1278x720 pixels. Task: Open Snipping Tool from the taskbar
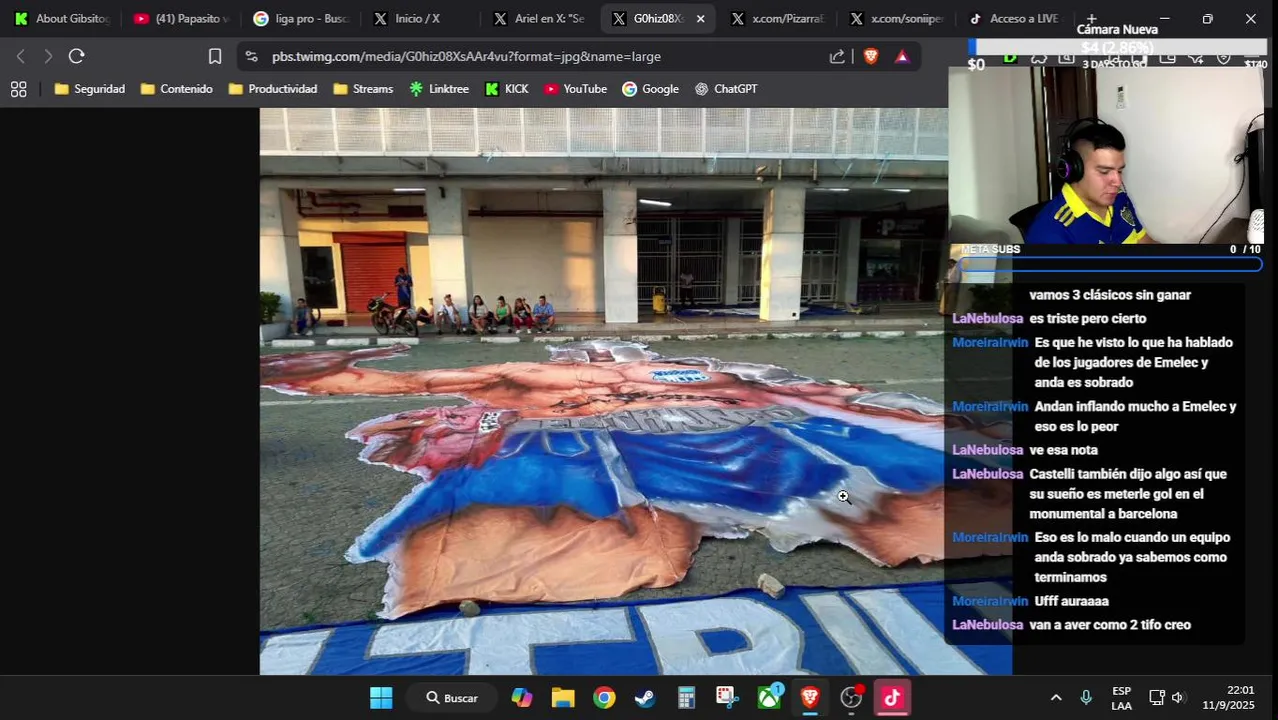tap(727, 698)
